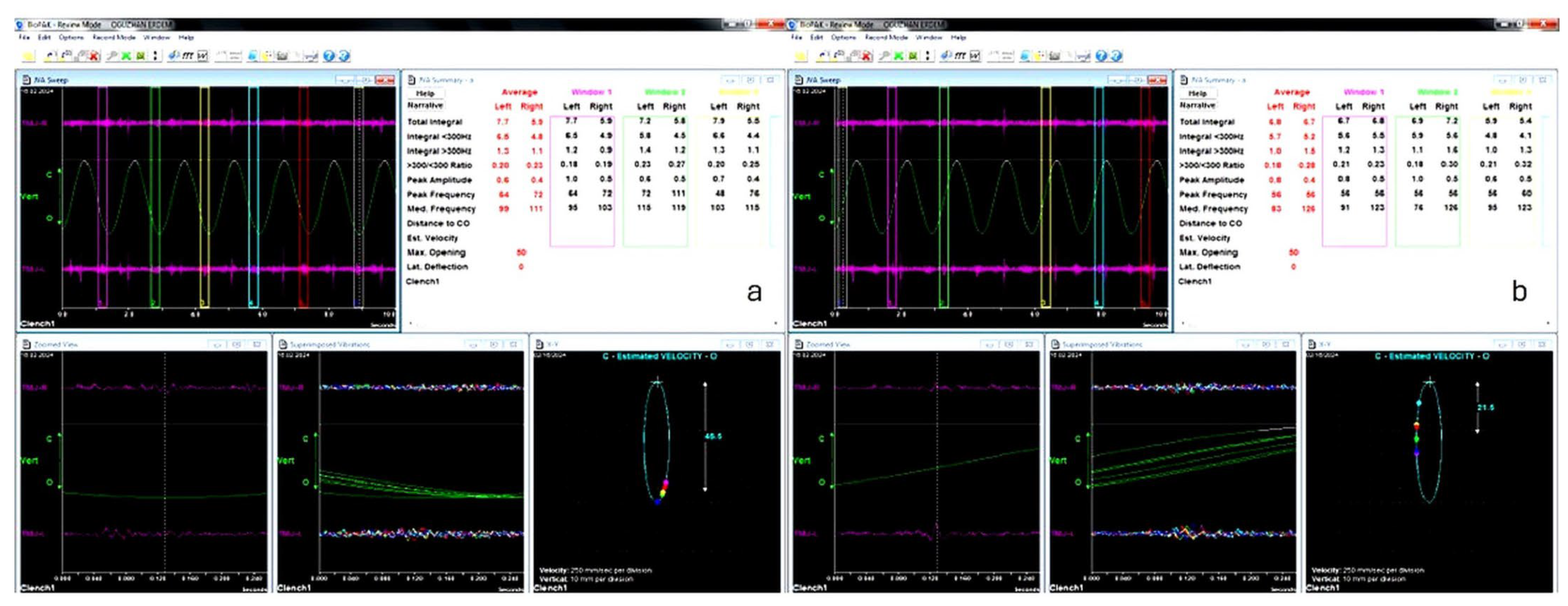Click the waveform graph icon beside FFT in window b
1568x606 pixels.
click(975, 56)
